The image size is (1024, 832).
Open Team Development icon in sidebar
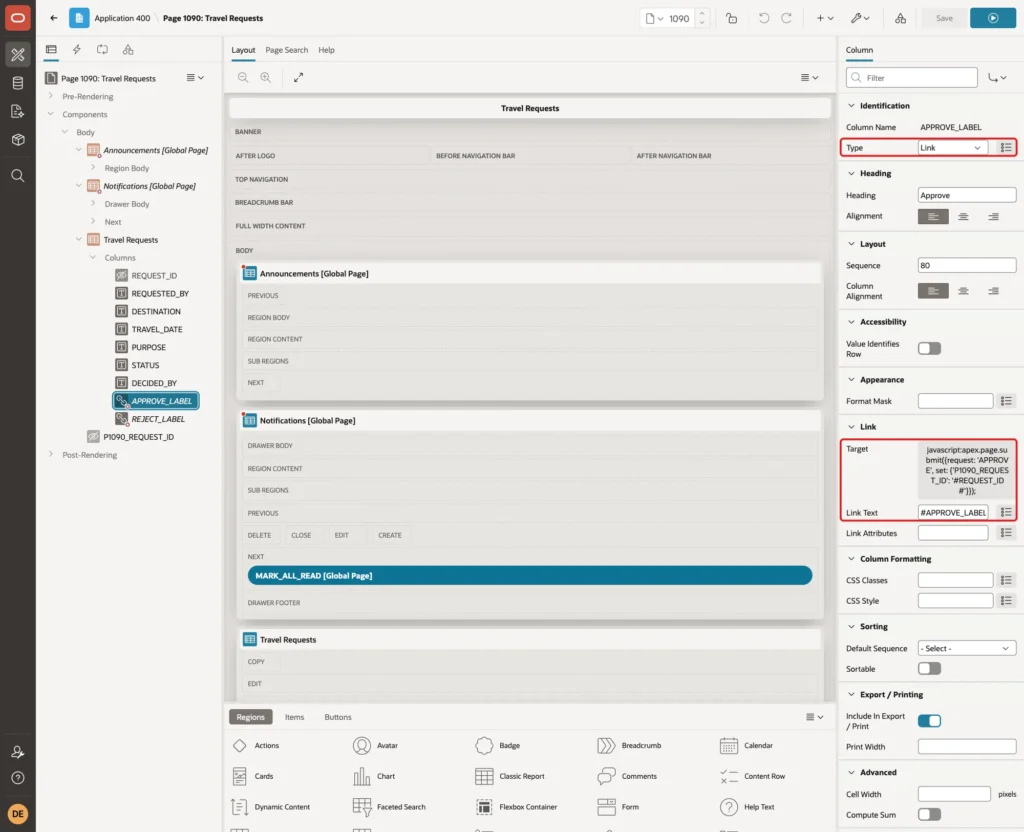tap(18, 111)
